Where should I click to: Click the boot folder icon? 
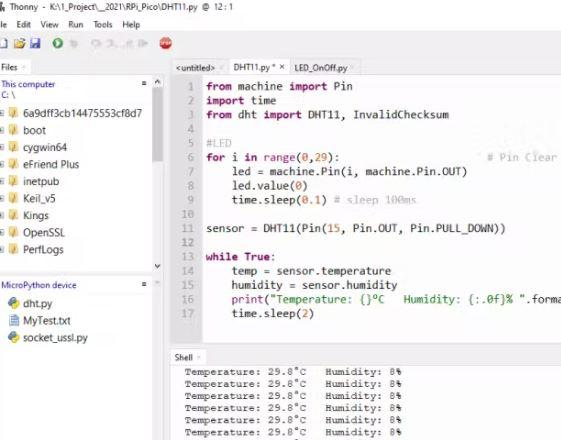click(13, 130)
